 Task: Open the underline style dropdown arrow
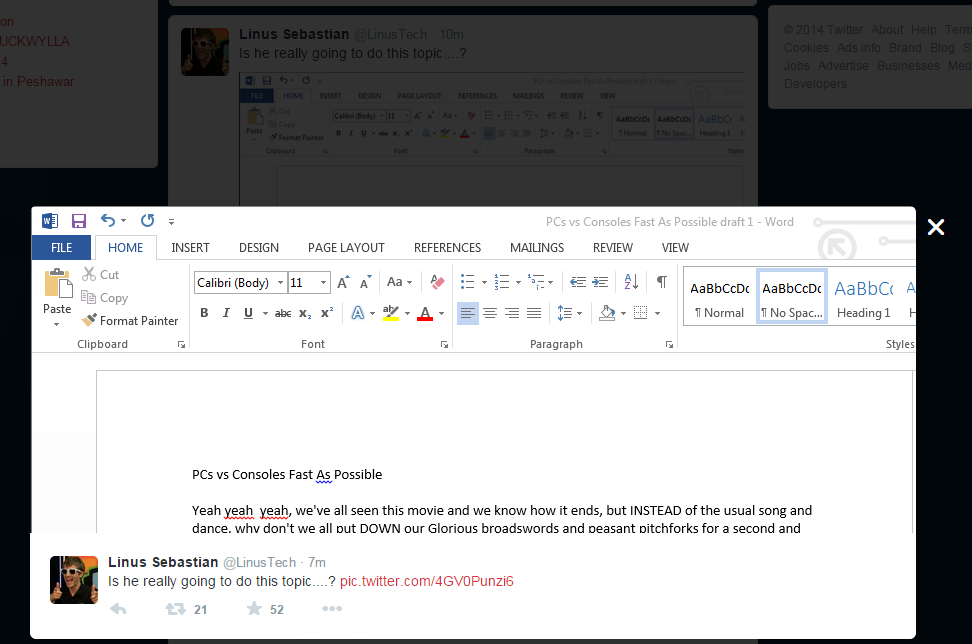click(x=265, y=314)
